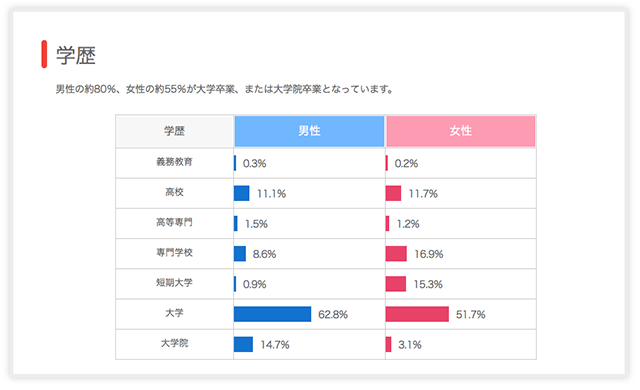Click the 8.6% male vocational value
The image size is (640, 390).
coord(264,254)
